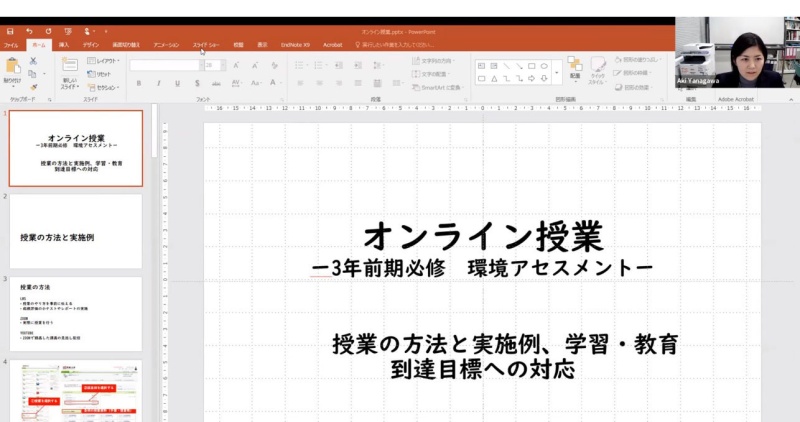The height and width of the screenshot is (422, 800).
Task: Select the down arrow shape in gallery
Action: (x=544, y=79)
